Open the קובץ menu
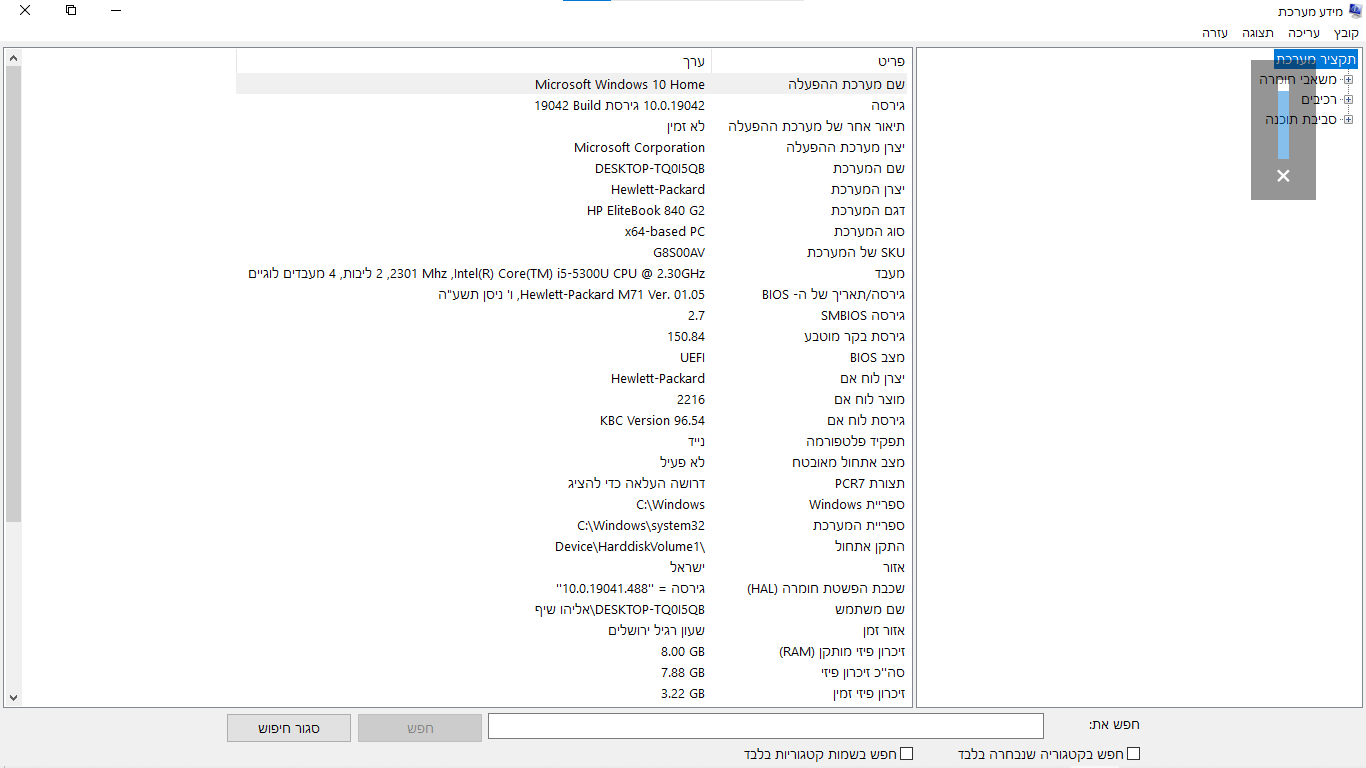Image resolution: width=1366 pixels, height=768 pixels. tap(1346, 33)
